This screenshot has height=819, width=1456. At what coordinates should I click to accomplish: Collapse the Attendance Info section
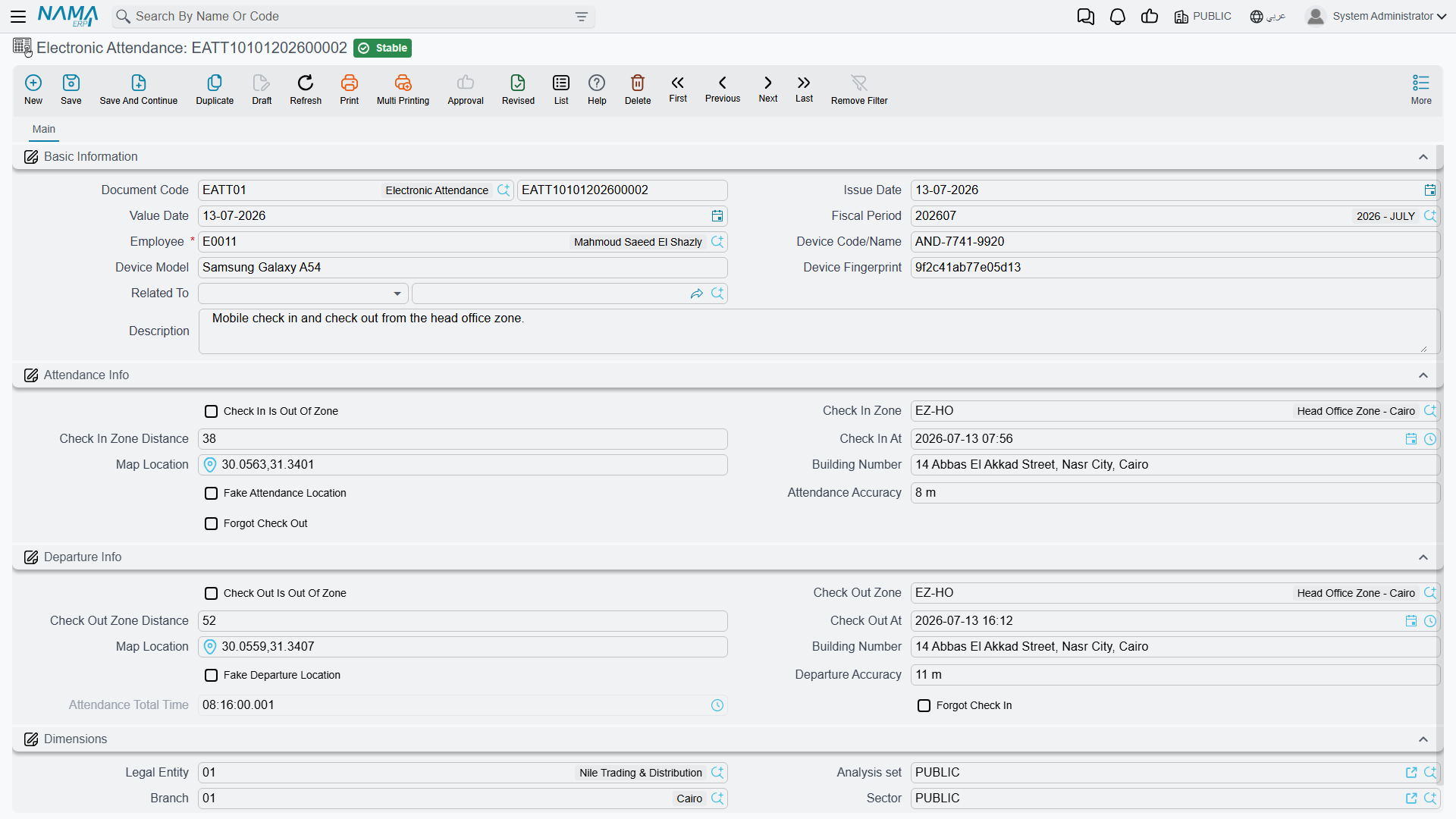point(1423,375)
